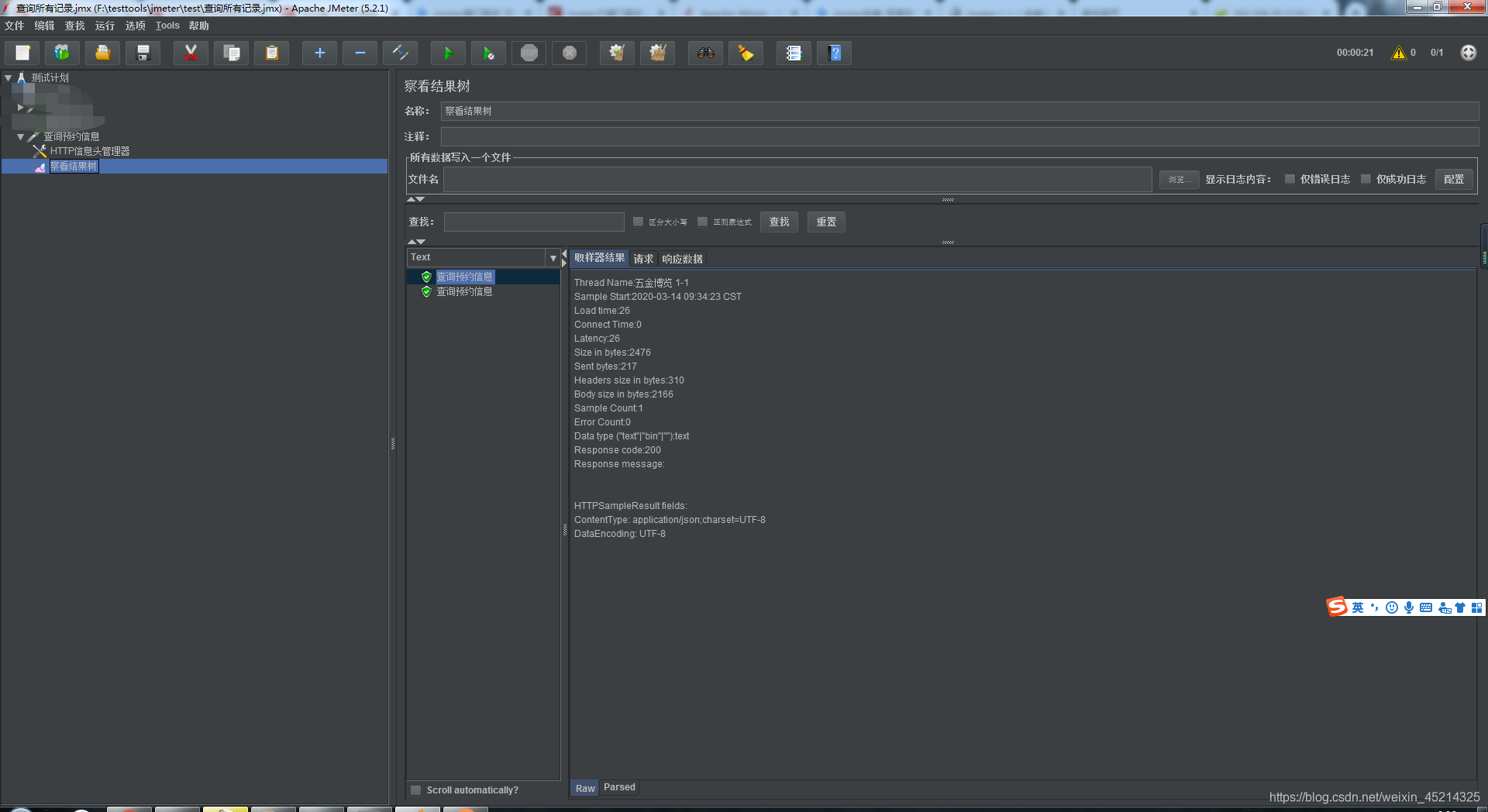
Task: Click the Help question mark icon
Action: (835, 53)
